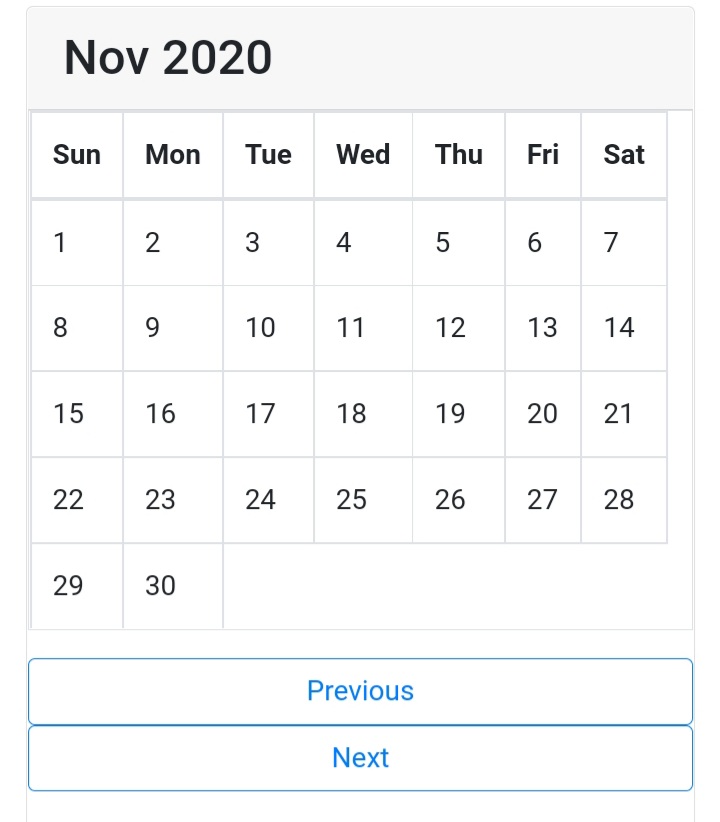Click the Sat column header
Screen dimensions: 720x822
click(624, 155)
